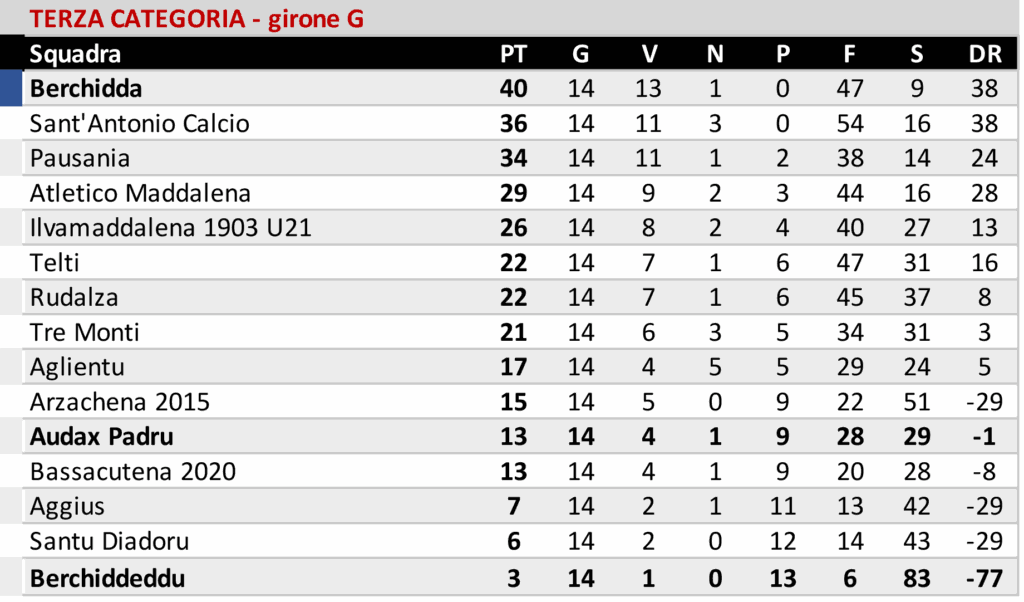
Task: Click the DR column header
Action: [x=985, y=54]
